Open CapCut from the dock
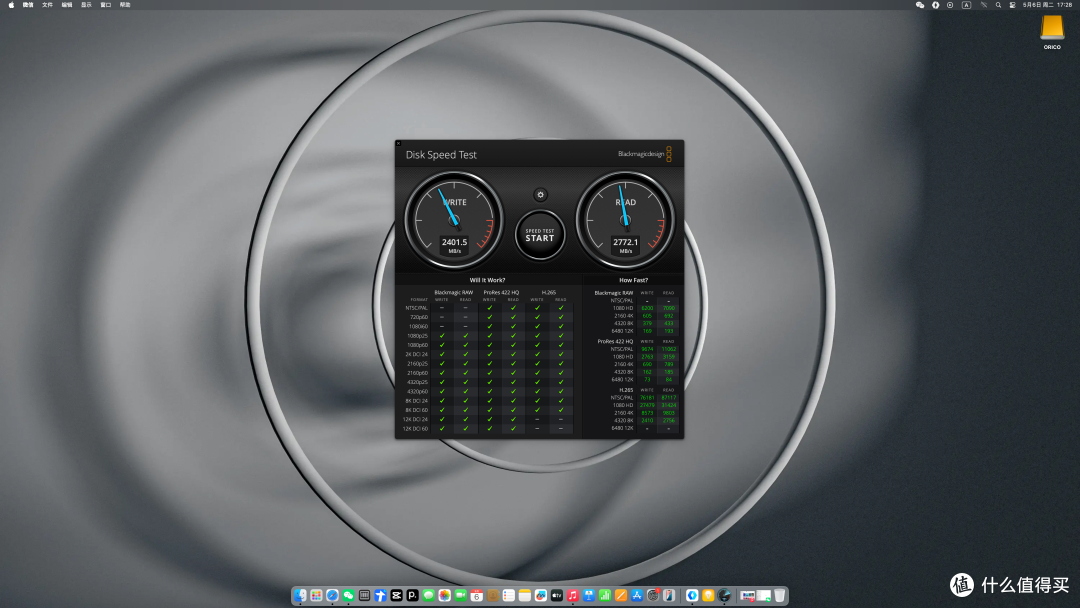 click(x=396, y=595)
